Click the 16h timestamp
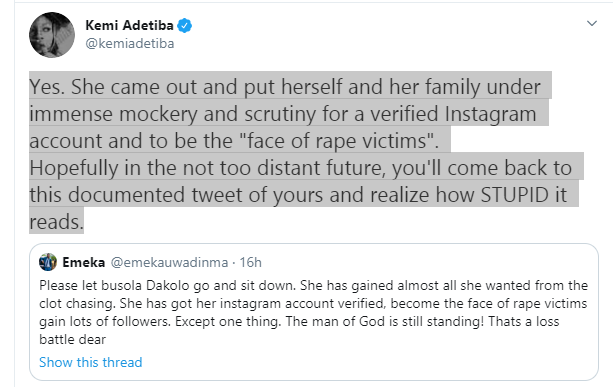This screenshot has height=387, width=613. click(x=250, y=262)
